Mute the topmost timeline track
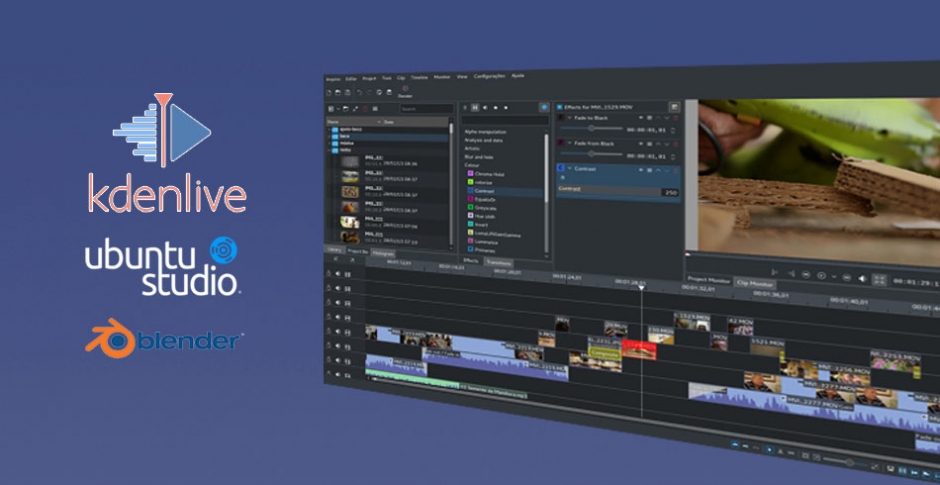 [338, 274]
